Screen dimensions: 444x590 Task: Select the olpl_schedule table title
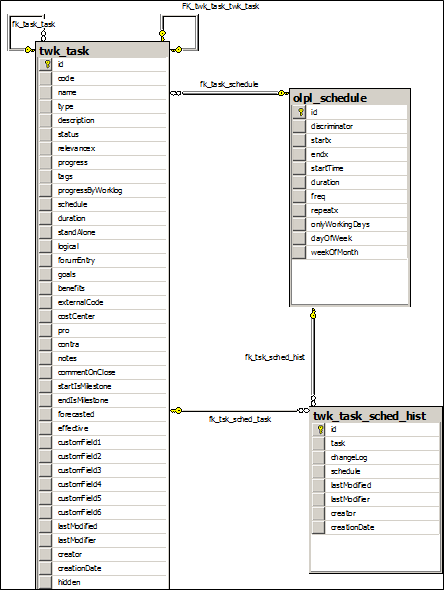click(330, 98)
